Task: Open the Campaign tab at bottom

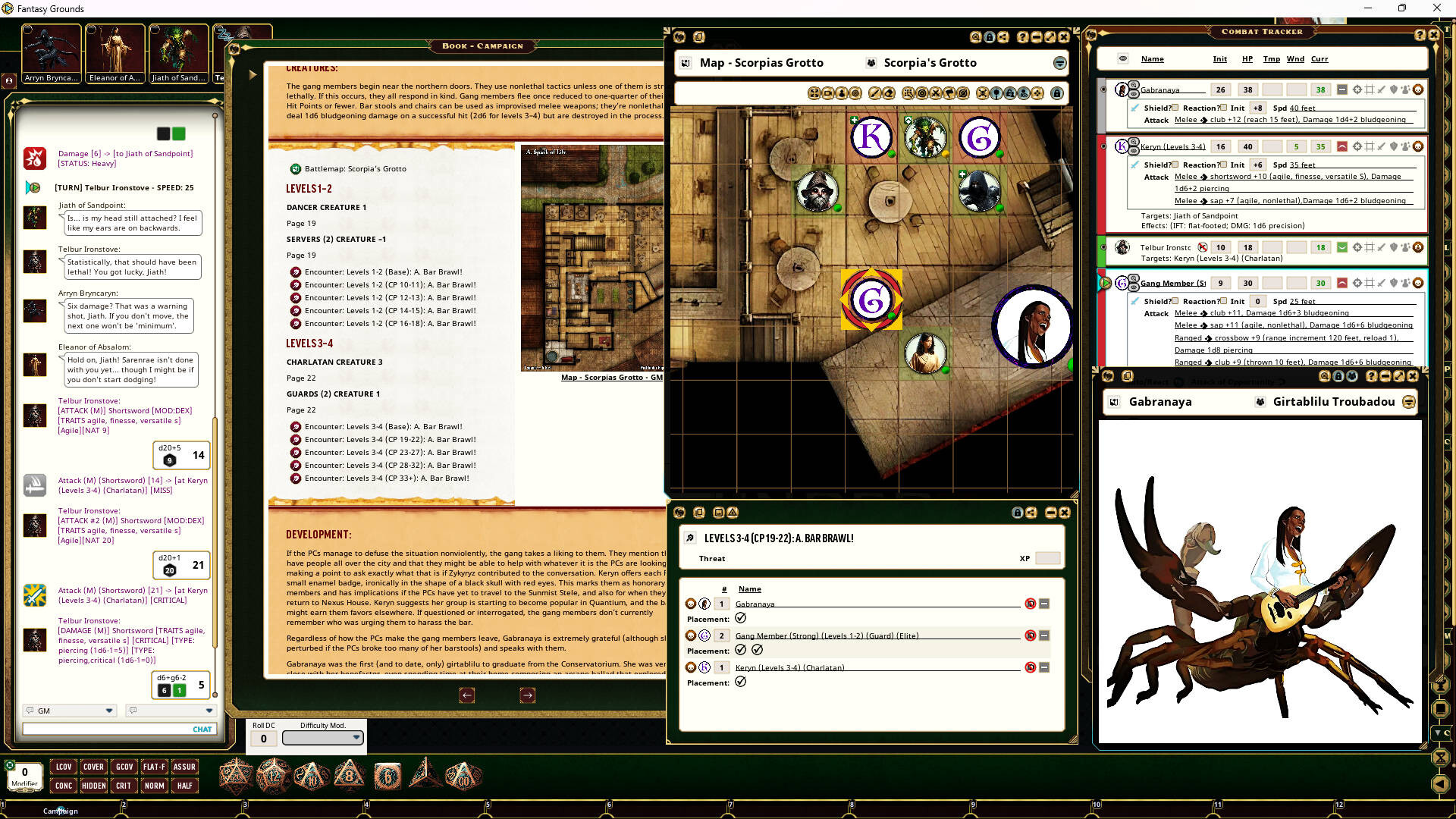Action: 61,811
